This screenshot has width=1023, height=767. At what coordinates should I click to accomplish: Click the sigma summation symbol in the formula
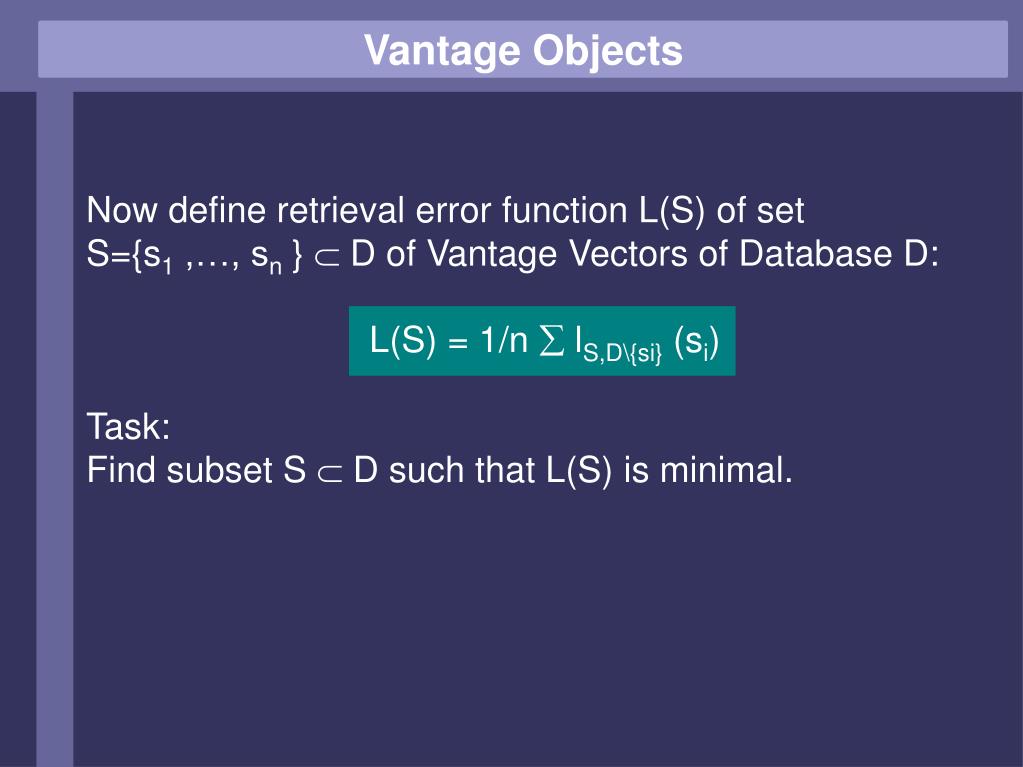(551, 340)
